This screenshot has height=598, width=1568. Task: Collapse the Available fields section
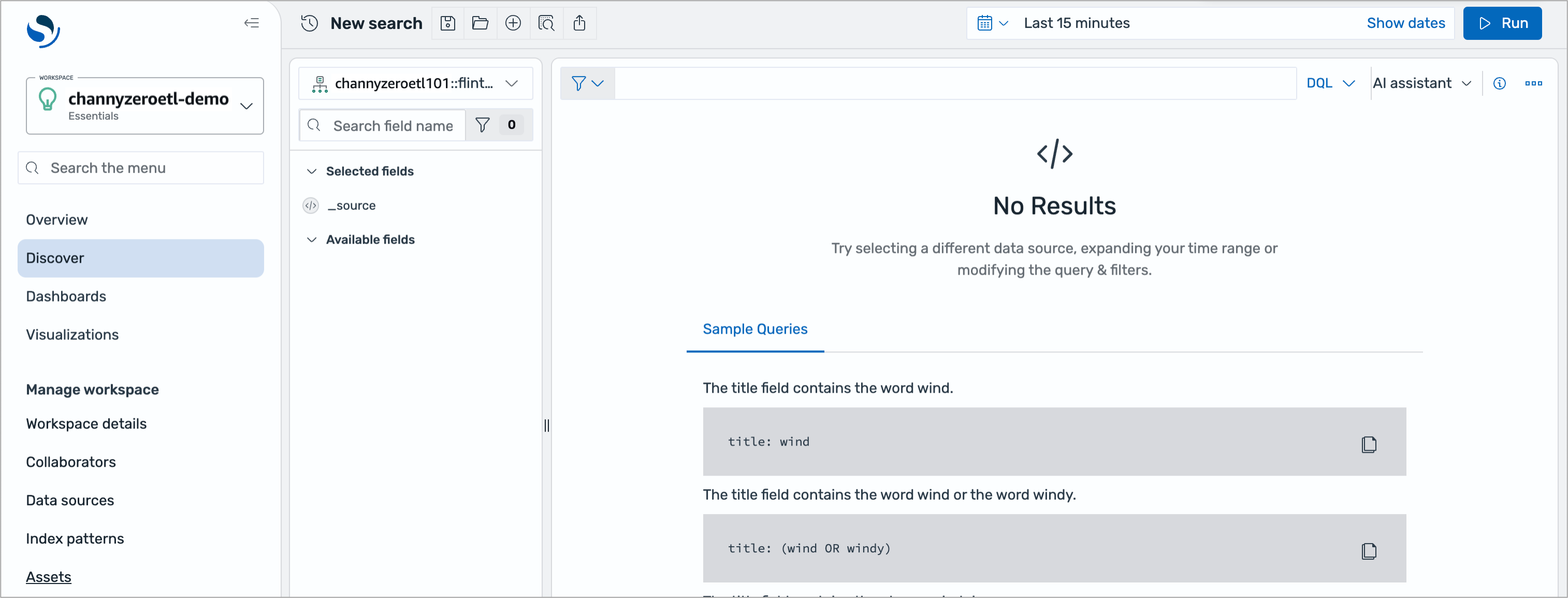(312, 239)
